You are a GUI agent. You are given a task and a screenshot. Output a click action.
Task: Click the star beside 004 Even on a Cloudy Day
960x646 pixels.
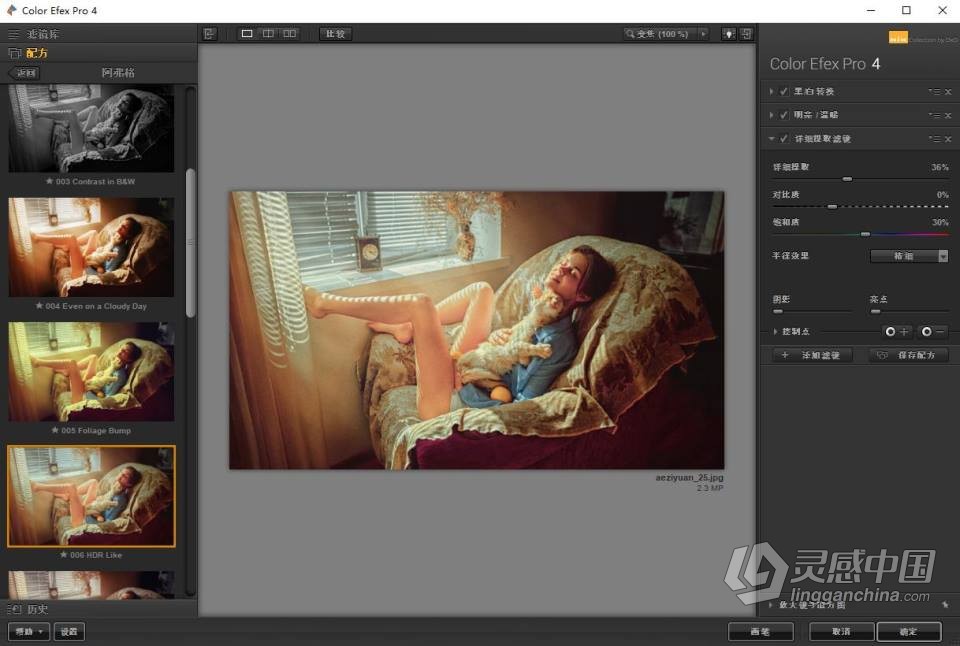[x=39, y=306]
